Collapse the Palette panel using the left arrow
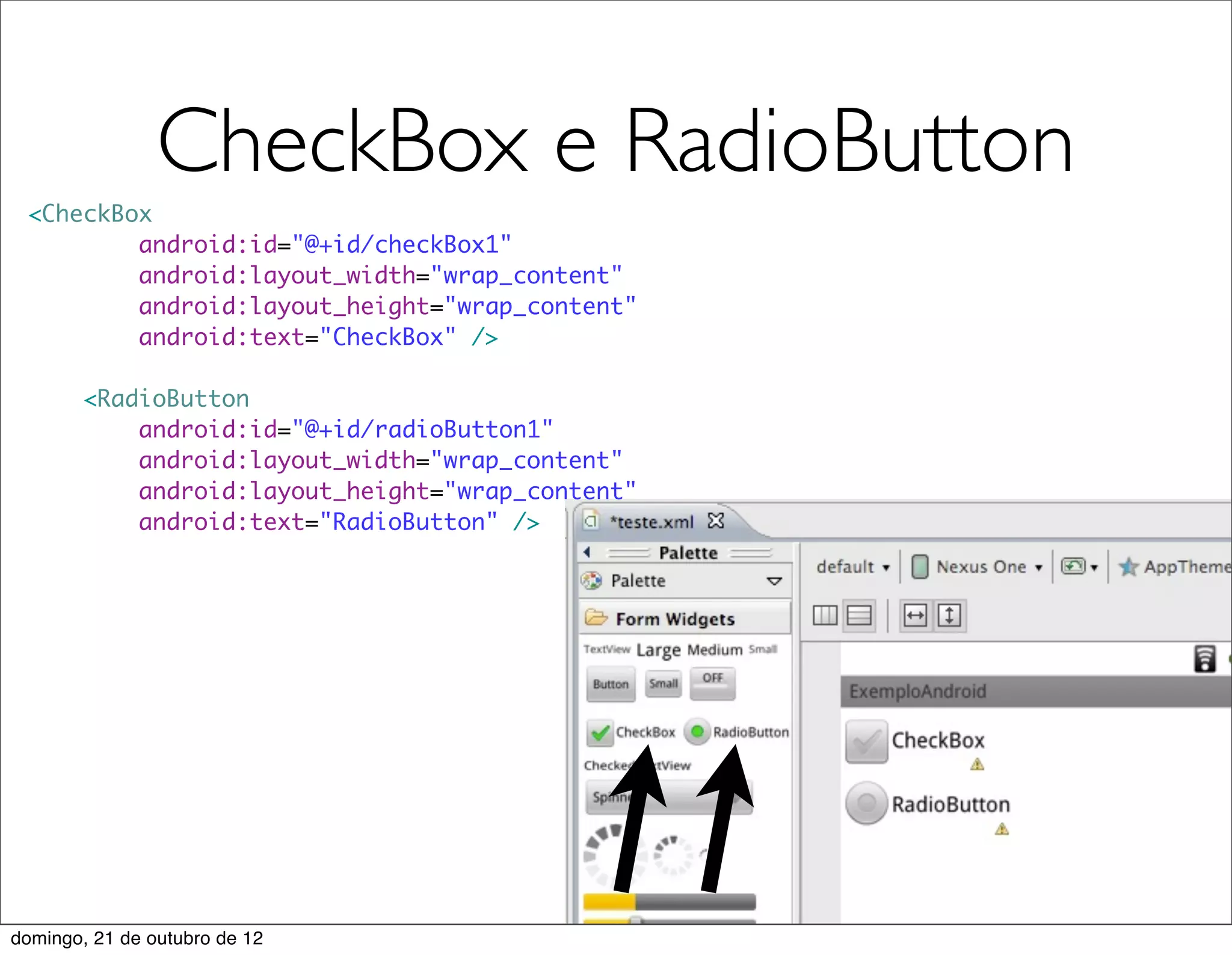The image size is (1232, 955). 587,552
